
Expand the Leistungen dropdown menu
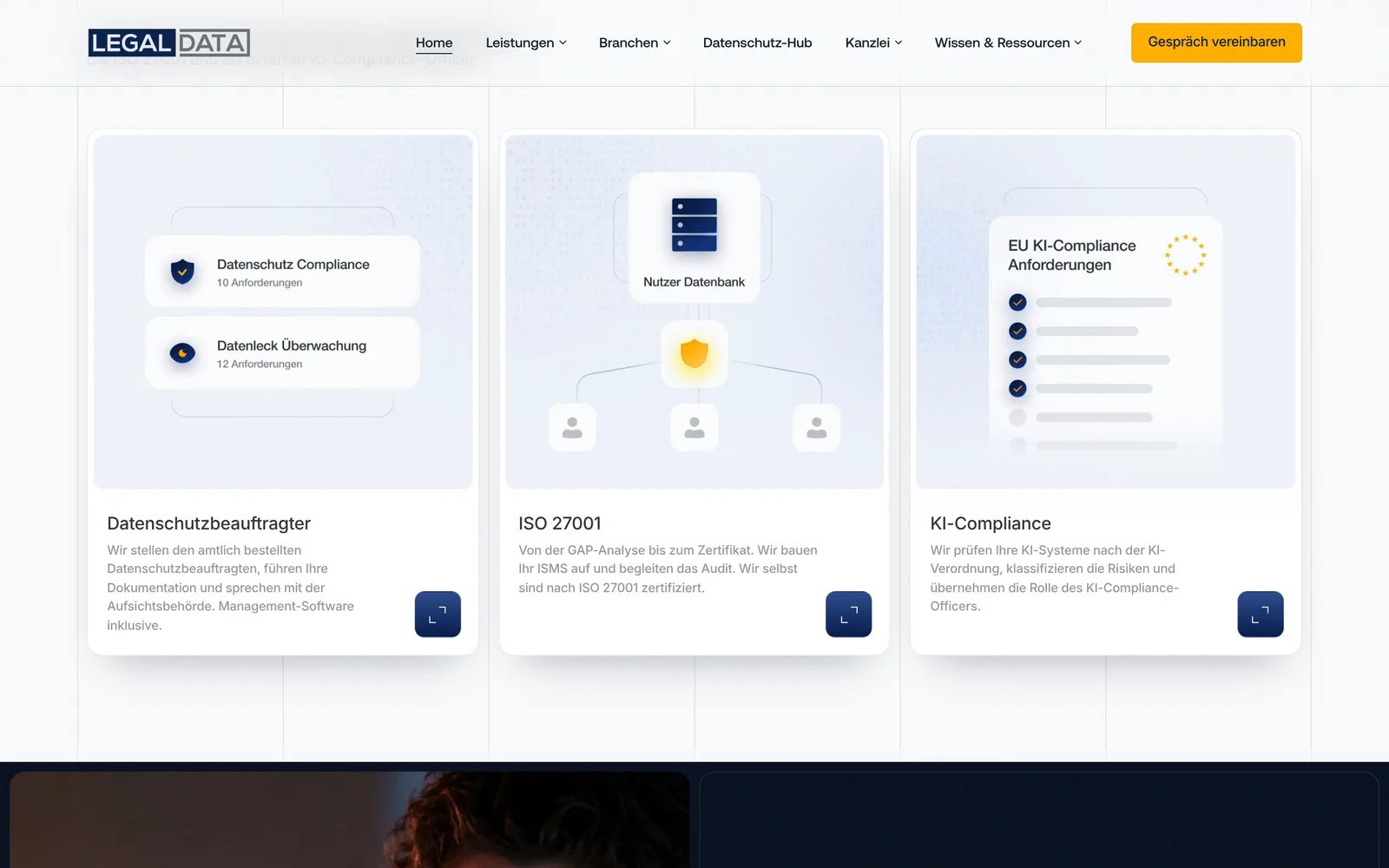(x=526, y=43)
